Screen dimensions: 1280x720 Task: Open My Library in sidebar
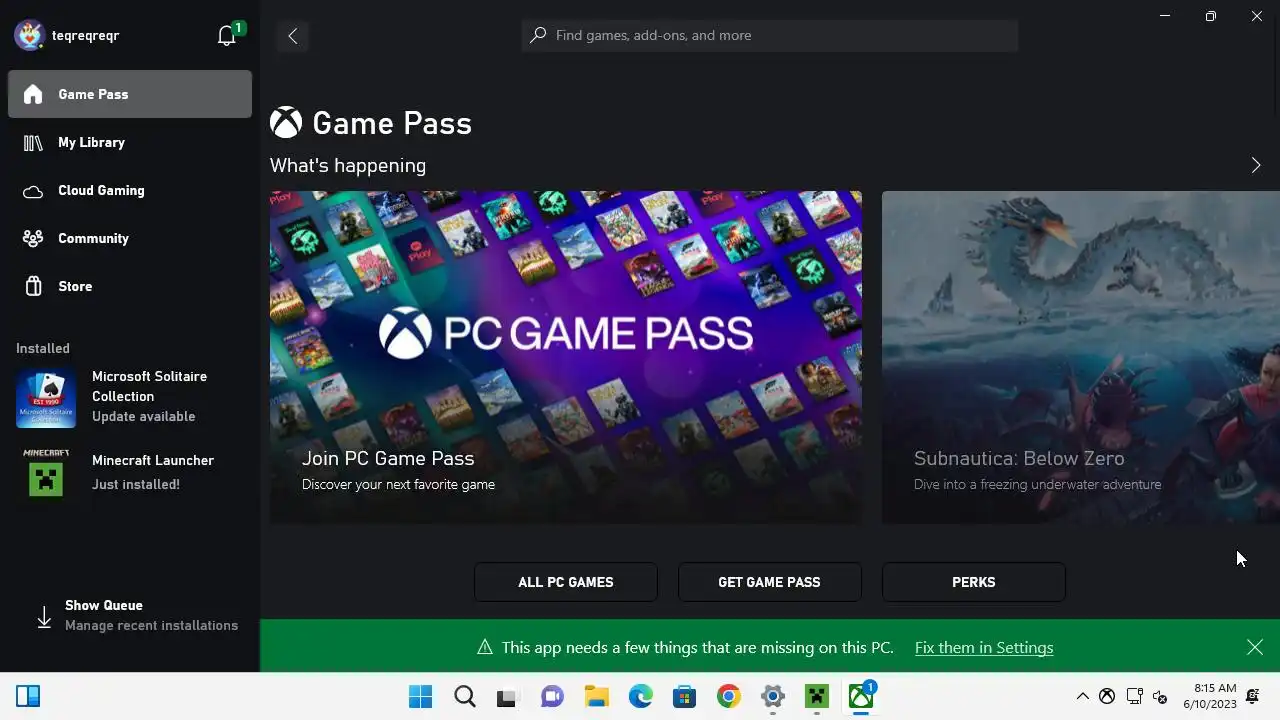tap(130, 142)
